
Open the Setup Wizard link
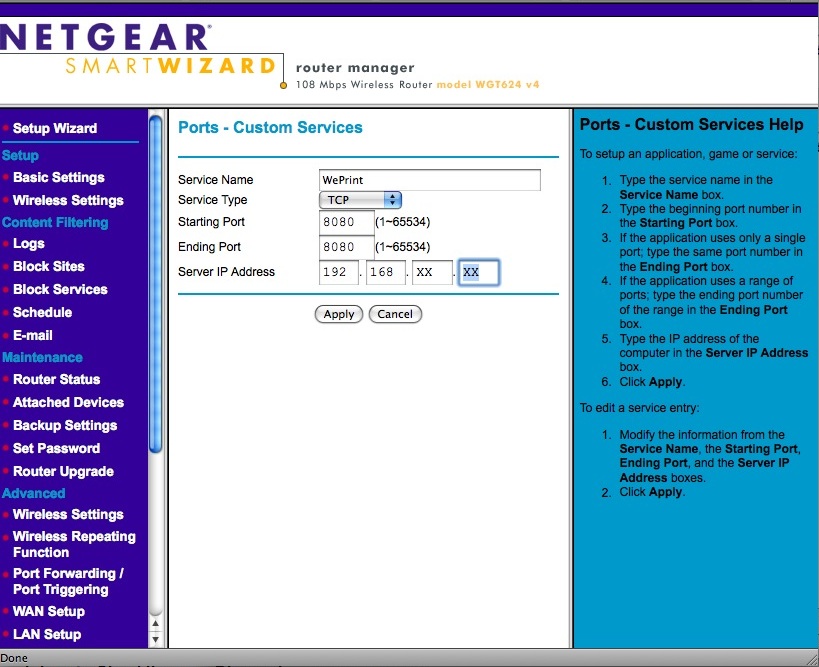coord(55,128)
